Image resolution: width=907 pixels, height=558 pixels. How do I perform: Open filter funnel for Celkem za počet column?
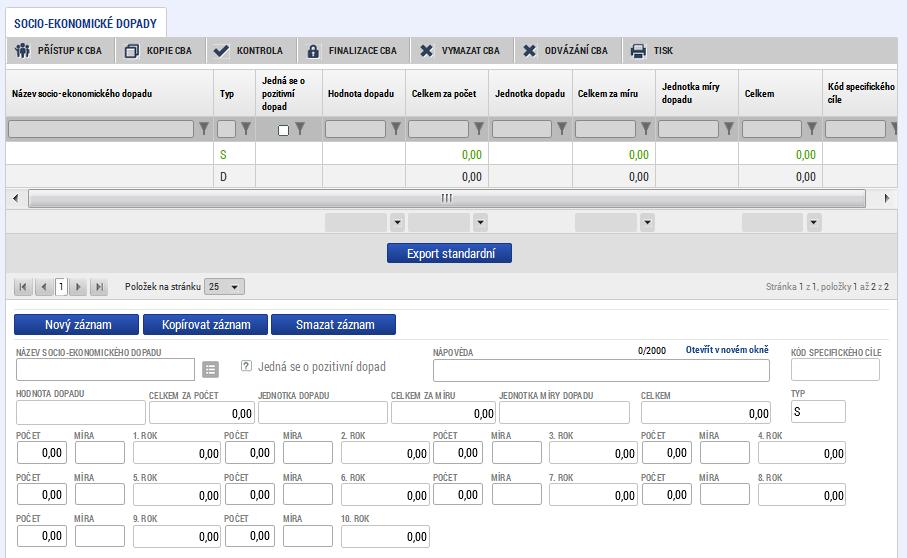pyautogui.click(x=479, y=128)
